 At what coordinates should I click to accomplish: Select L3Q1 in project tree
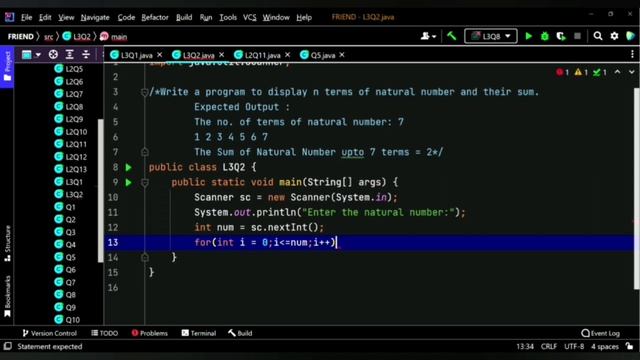click(69, 182)
